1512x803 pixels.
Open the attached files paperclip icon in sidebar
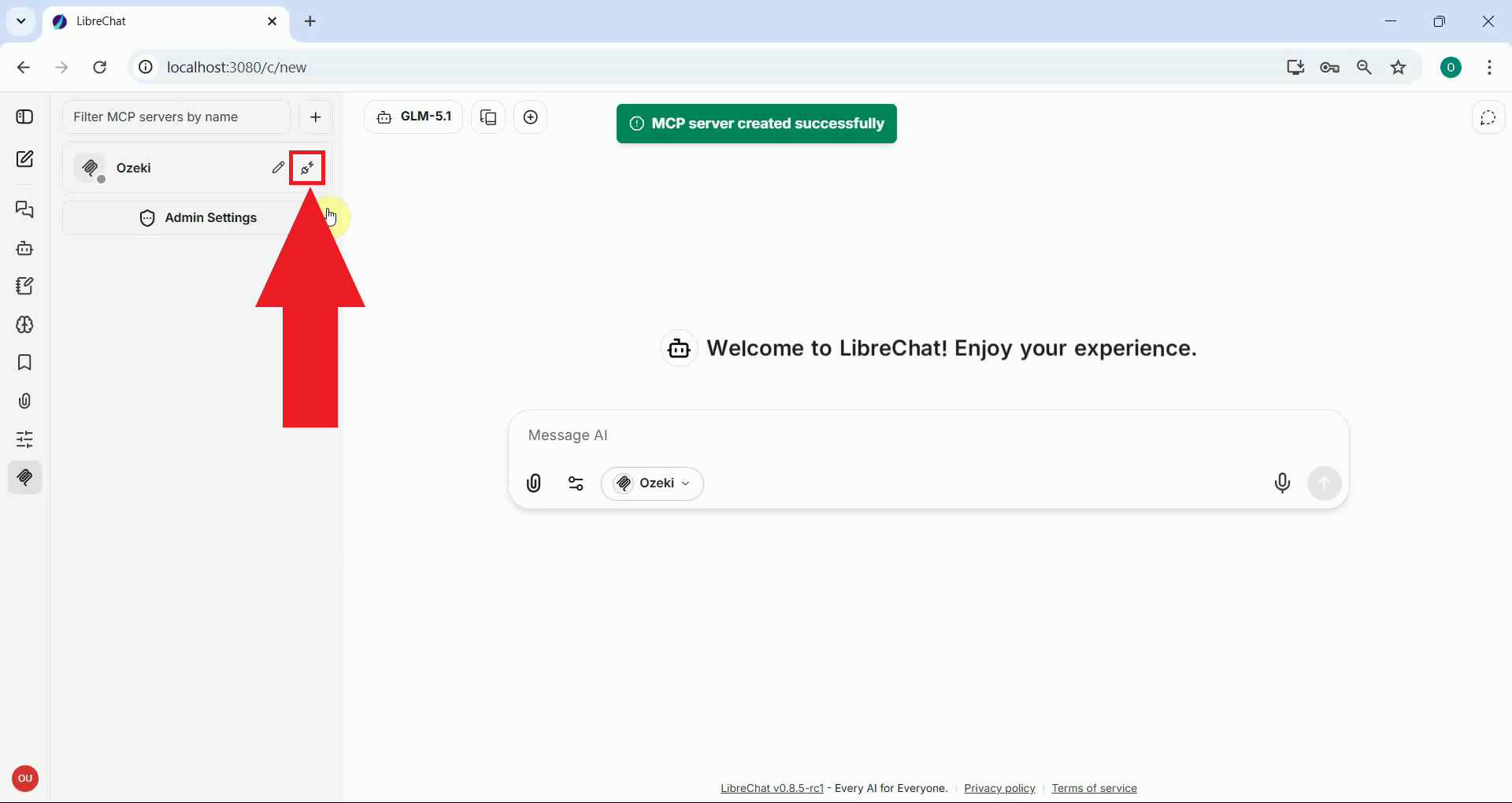coord(24,401)
